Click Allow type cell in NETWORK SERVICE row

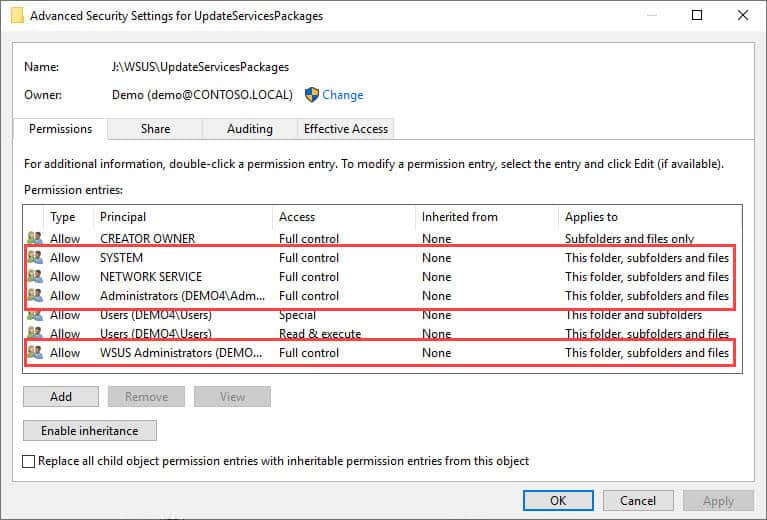pyautogui.click(x=65, y=277)
